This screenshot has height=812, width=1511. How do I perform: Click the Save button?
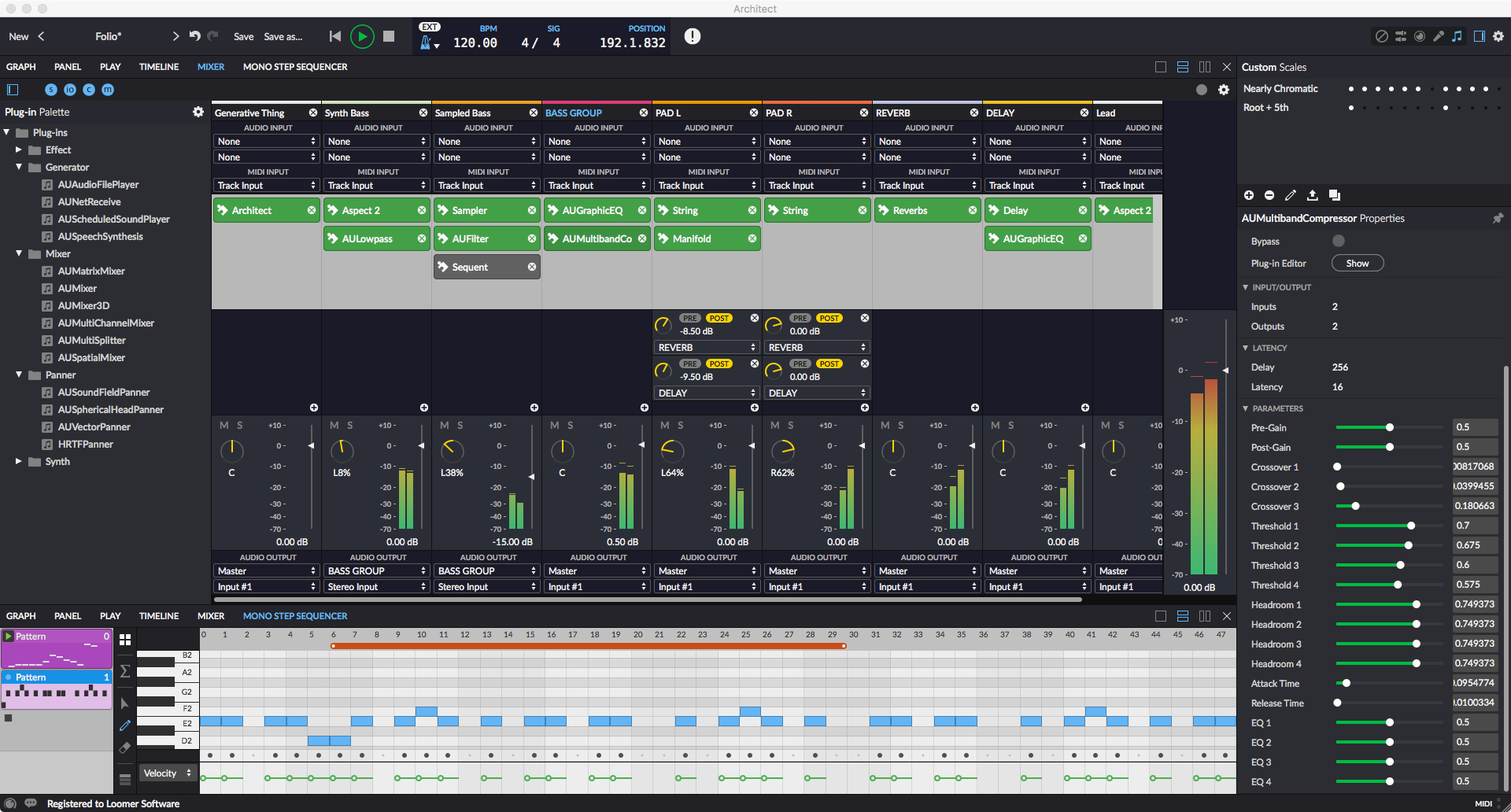pyautogui.click(x=243, y=36)
